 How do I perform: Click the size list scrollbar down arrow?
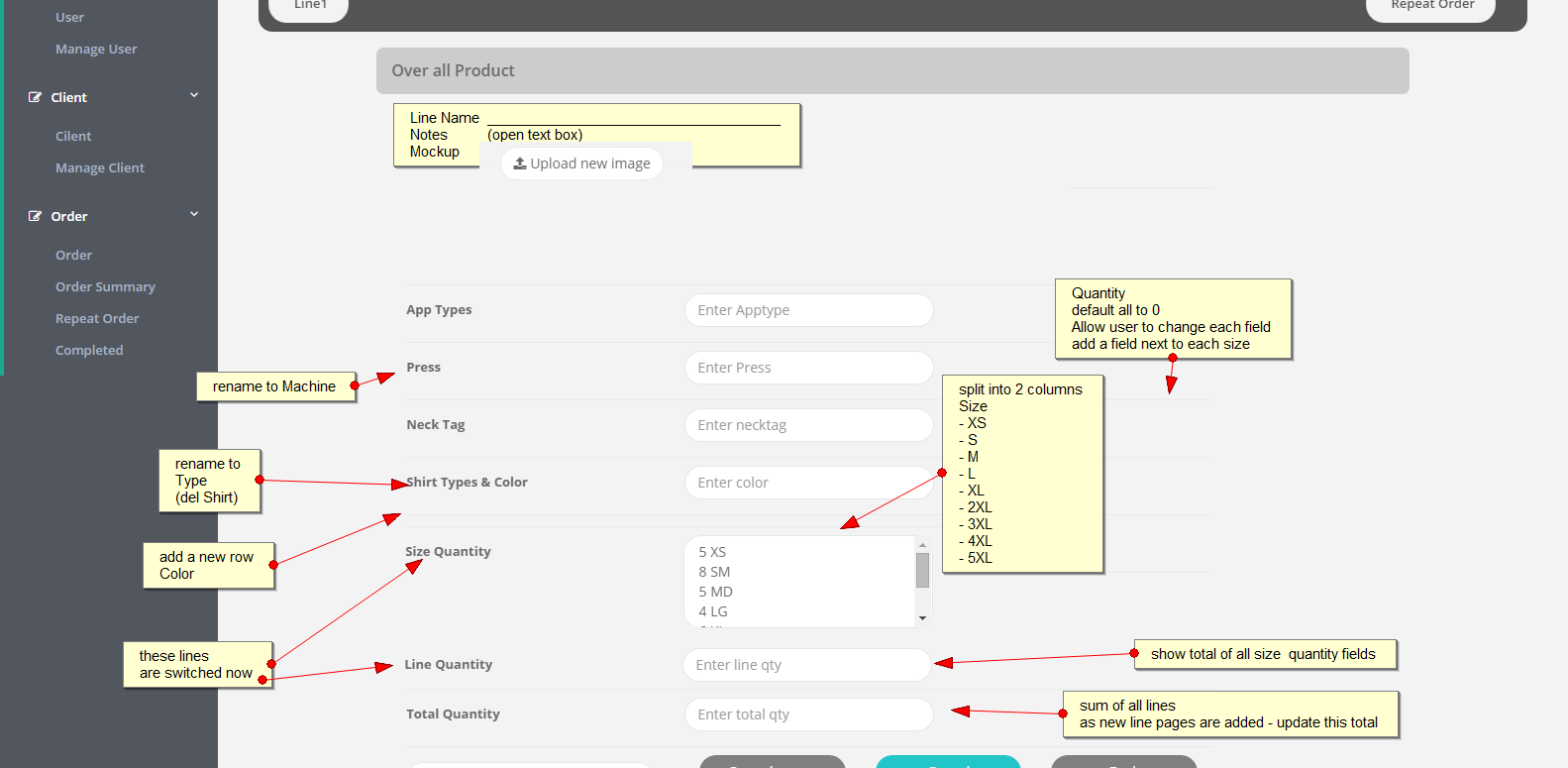point(922,618)
